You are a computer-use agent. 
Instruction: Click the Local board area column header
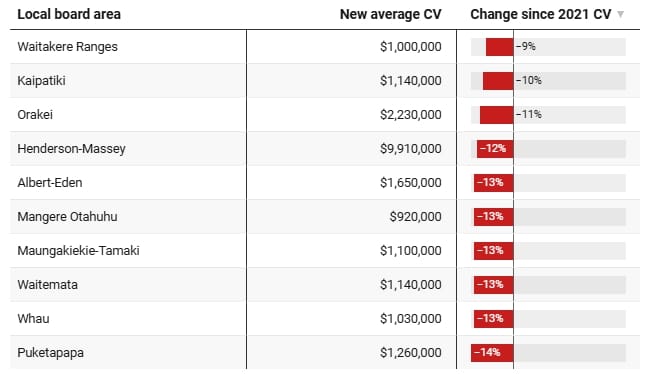[x=69, y=14]
